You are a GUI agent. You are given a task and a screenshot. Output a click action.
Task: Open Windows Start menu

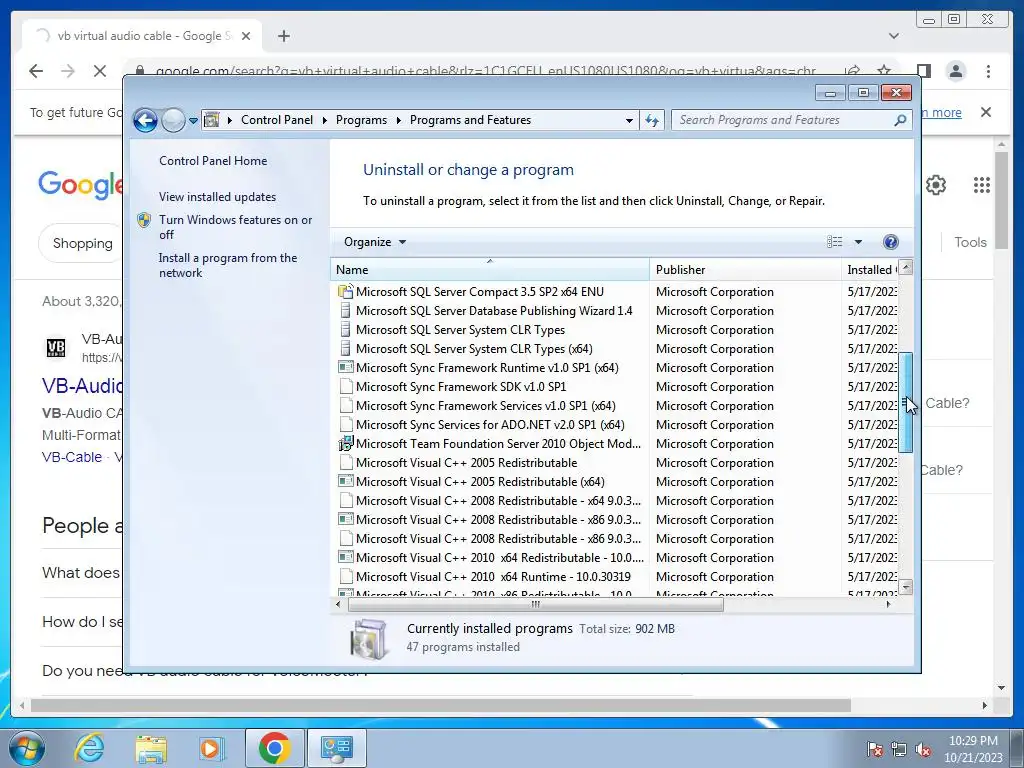coord(26,748)
